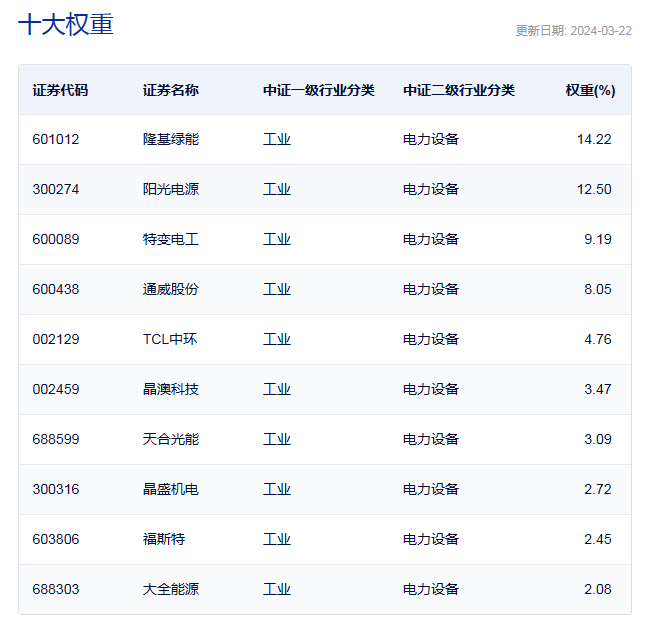The height and width of the screenshot is (640, 649).
Task: Select security code 603806
Action: (x=55, y=539)
